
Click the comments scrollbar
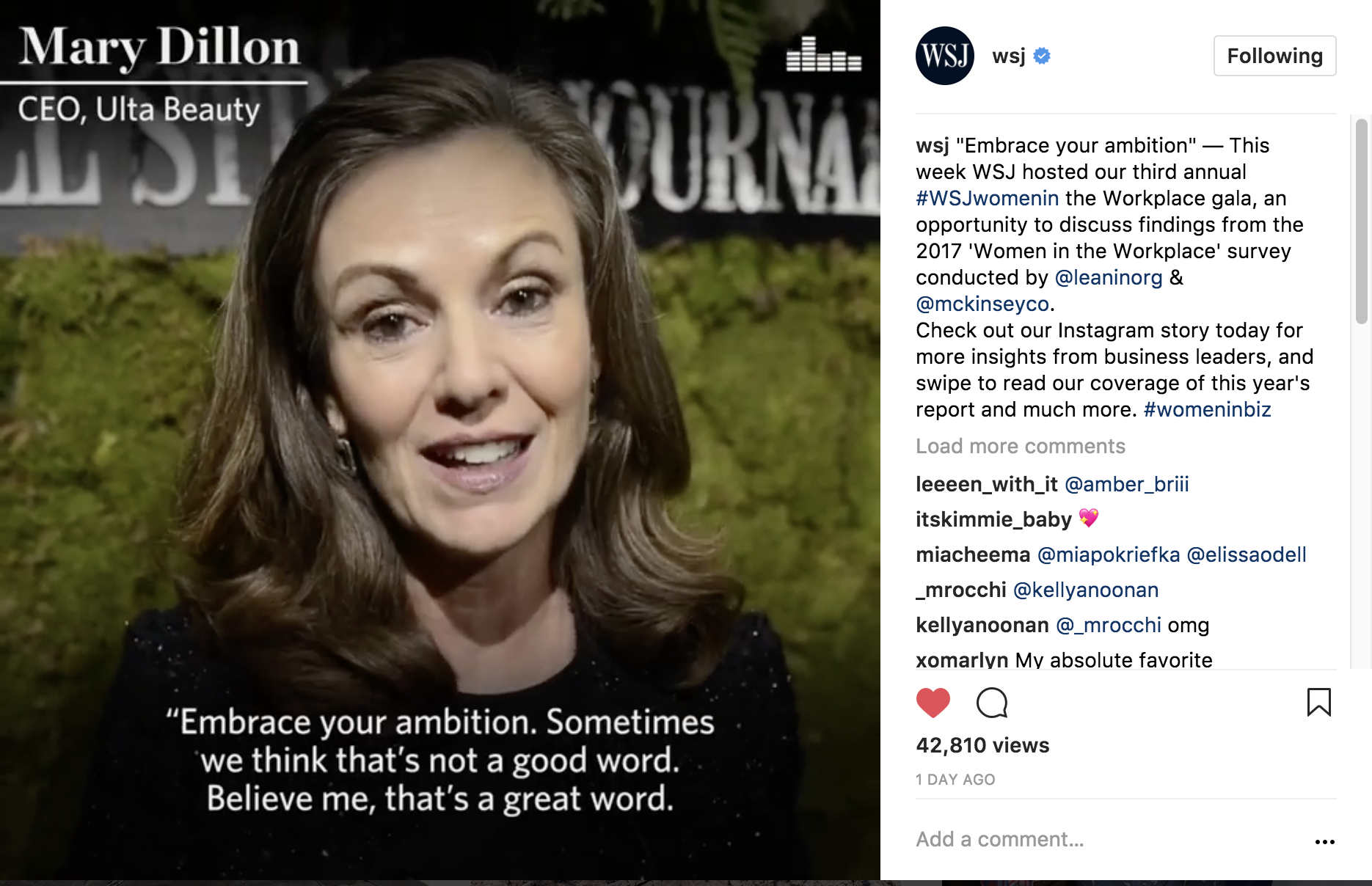[1361, 221]
